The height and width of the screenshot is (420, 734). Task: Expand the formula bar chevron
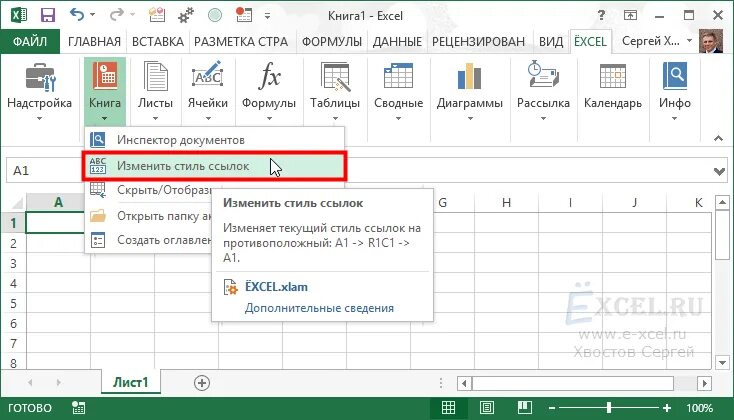[719, 171]
